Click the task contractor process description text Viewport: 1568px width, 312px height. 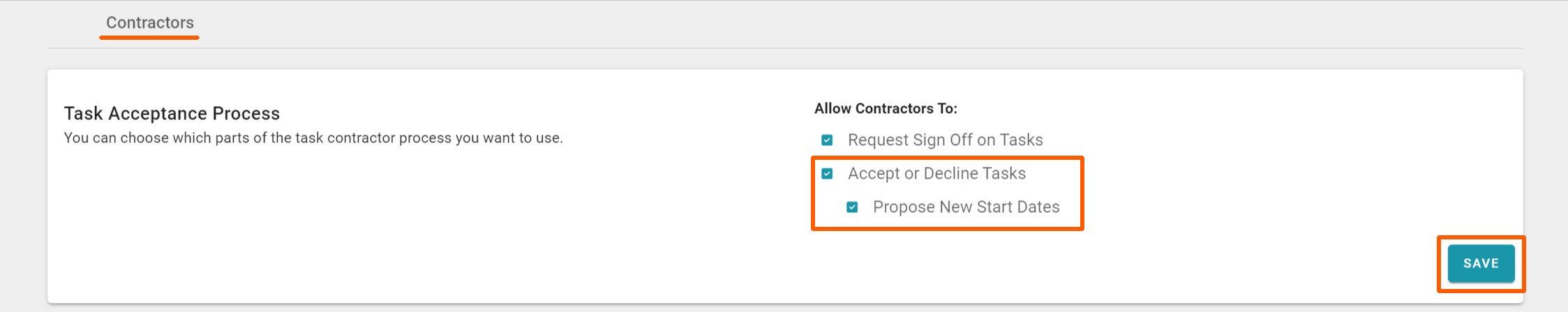point(313,138)
